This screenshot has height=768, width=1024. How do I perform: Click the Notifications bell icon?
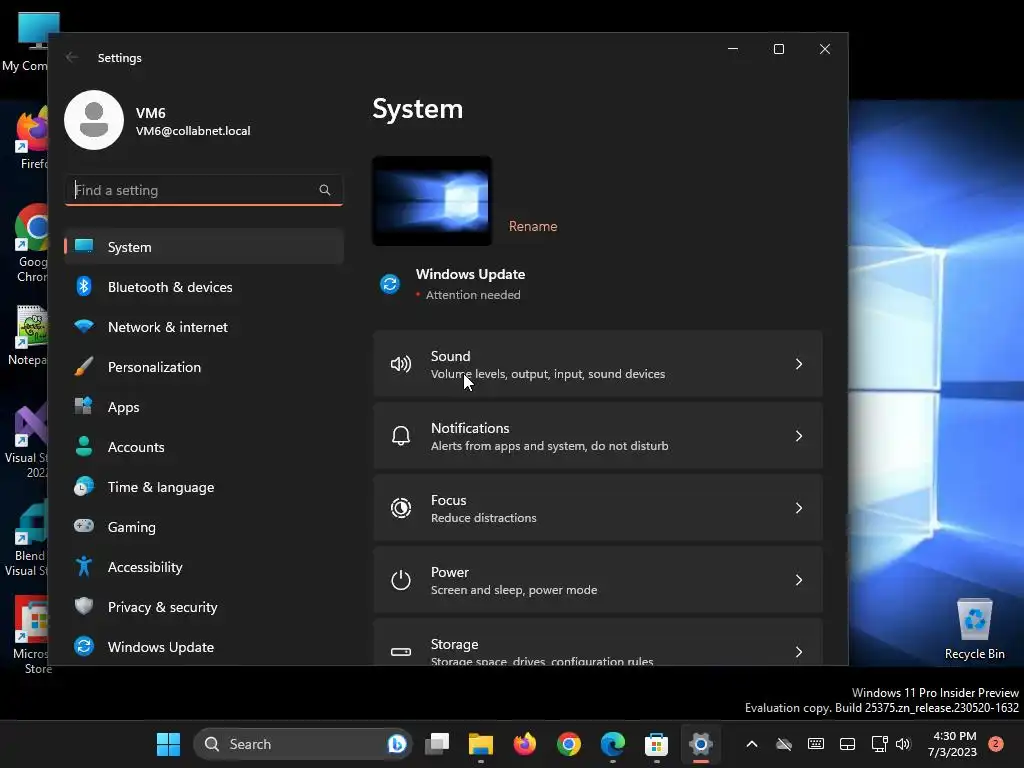[400, 436]
